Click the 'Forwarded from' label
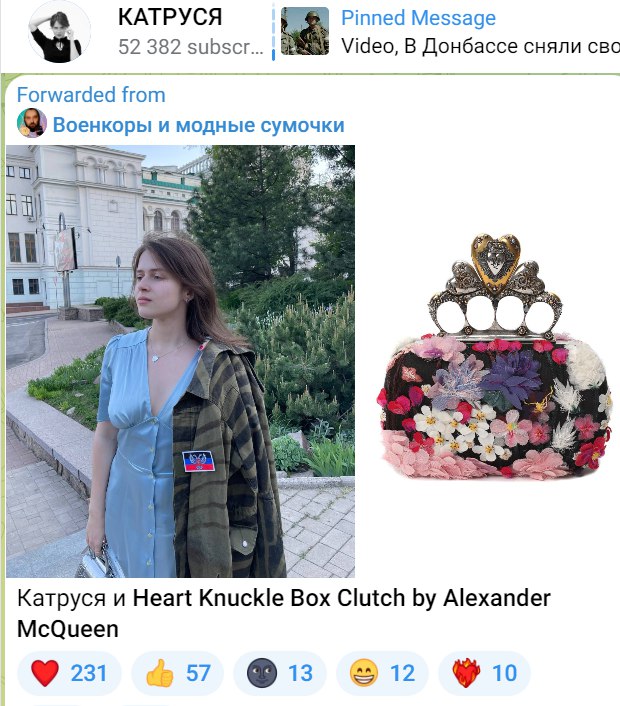The width and height of the screenshot is (620, 706). pos(91,95)
